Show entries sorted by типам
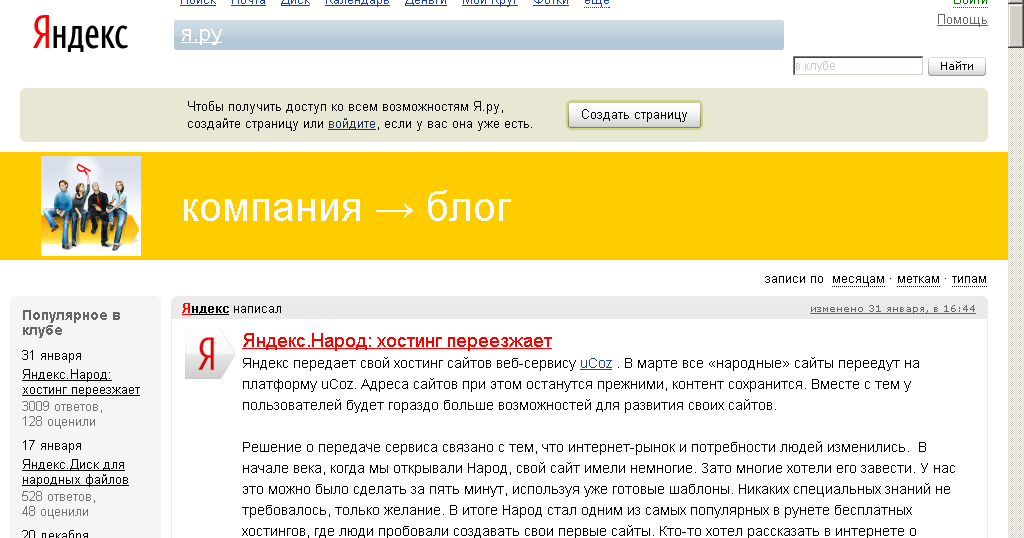The width and height of the screenshot is (1024, 538). [968, 279]
